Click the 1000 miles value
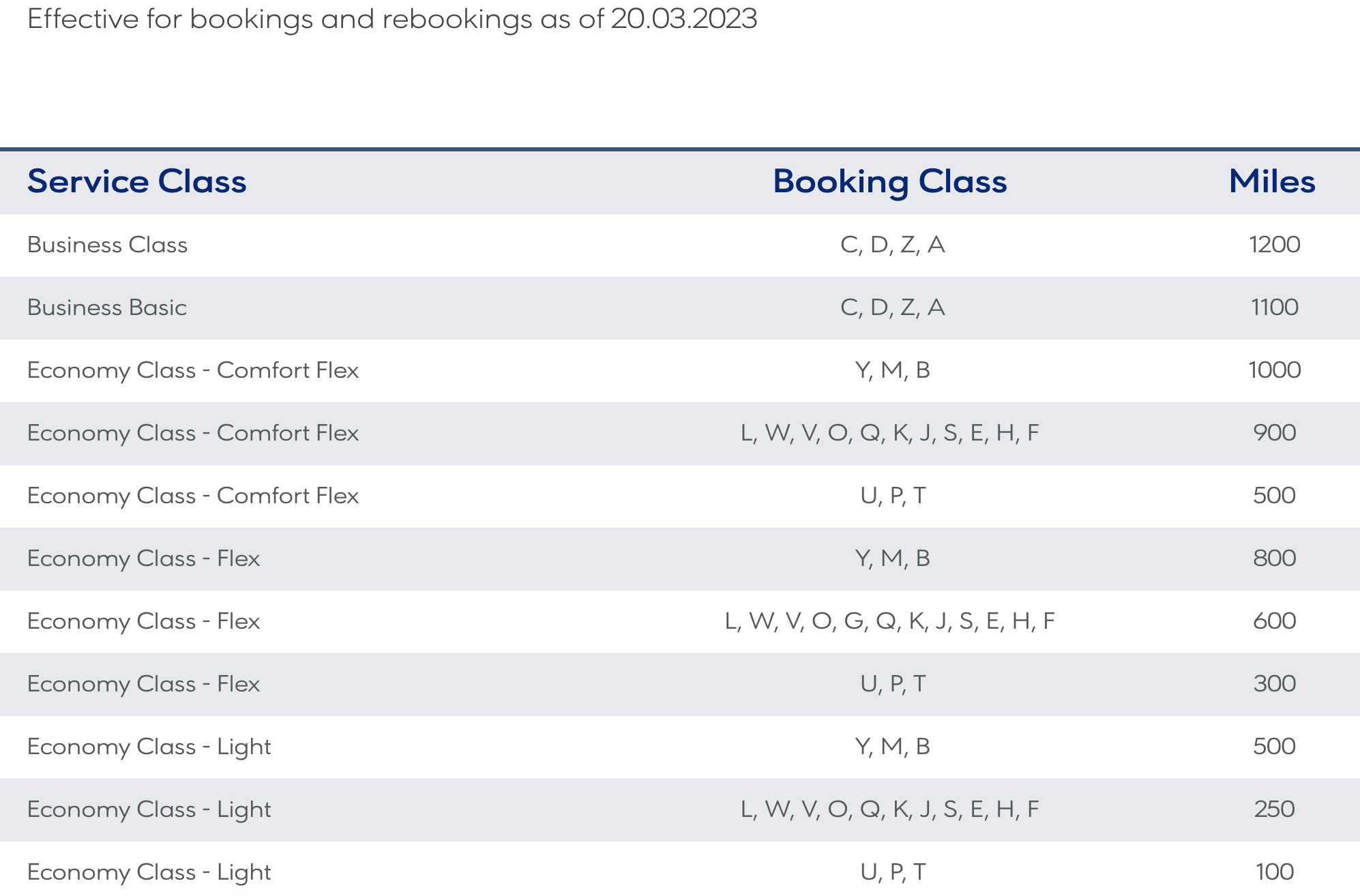Screen dimensions: 1360x896 click(x=1274, y=370)
